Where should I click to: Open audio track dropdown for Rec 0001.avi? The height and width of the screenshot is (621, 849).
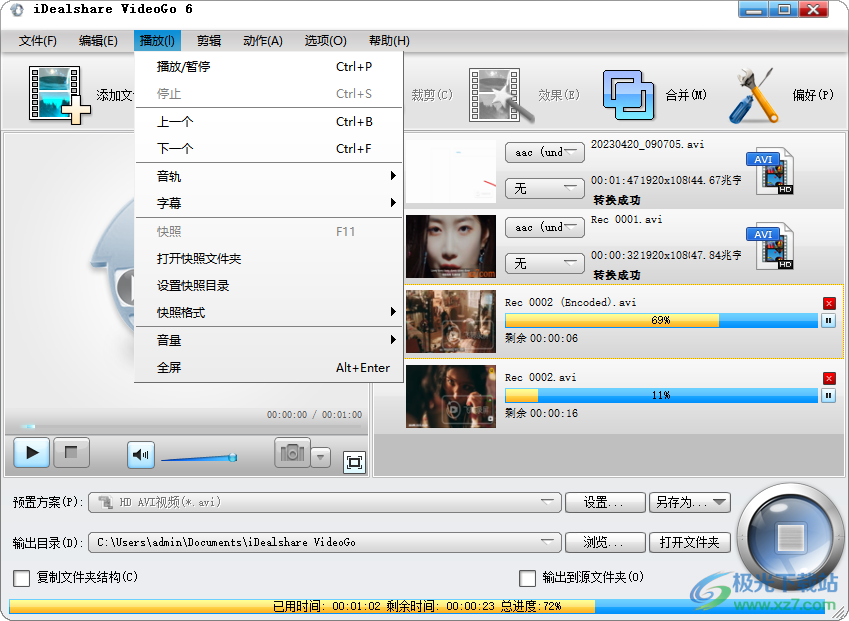coord(545,227)
